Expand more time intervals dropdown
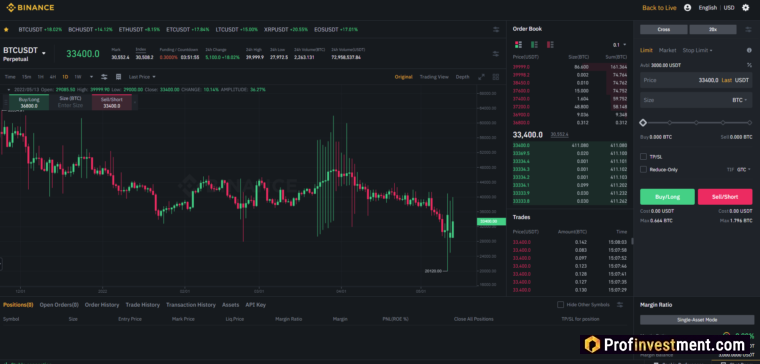760x364 pixels. (x=91, y=77)
